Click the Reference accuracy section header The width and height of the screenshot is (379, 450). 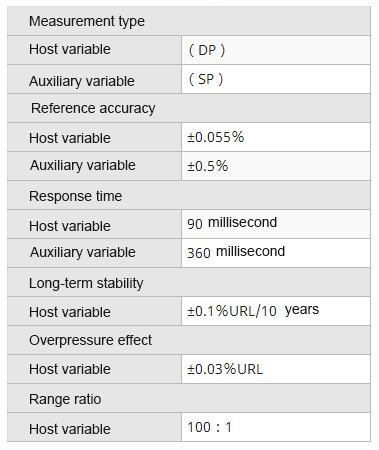click(x=189, y=108)
